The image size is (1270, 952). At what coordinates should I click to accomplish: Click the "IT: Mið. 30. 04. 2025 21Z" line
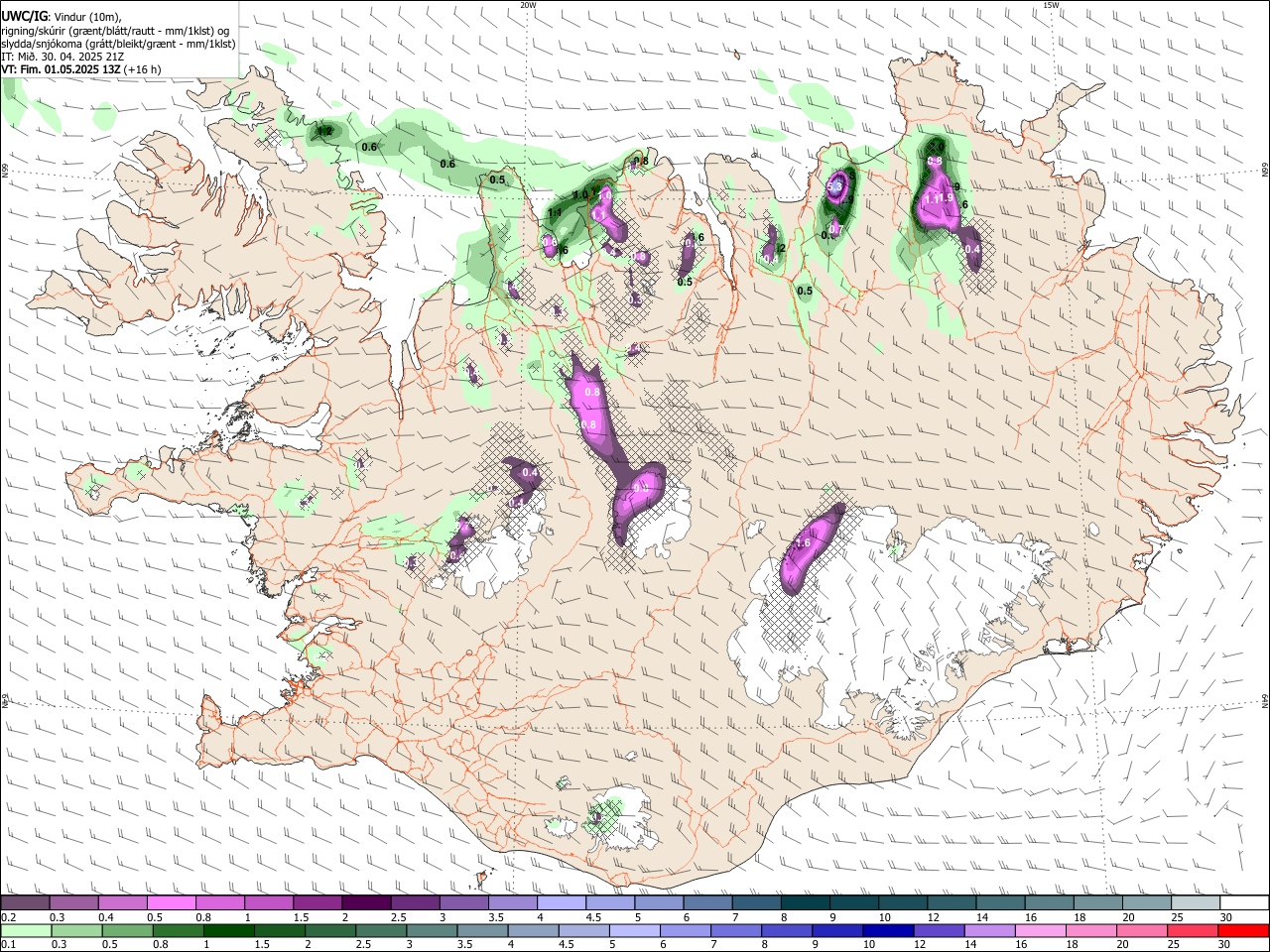(63, 57)
